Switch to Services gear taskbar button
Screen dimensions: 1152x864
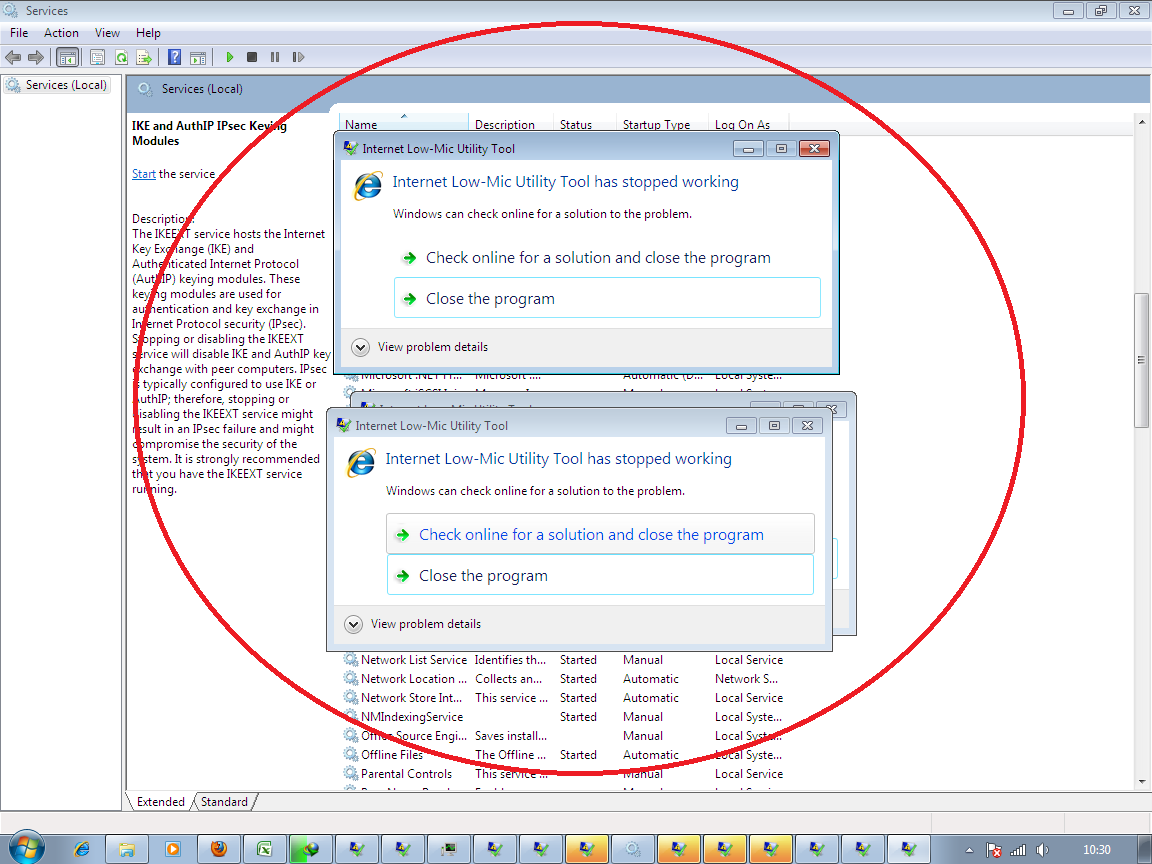click(x=633, y=849)
